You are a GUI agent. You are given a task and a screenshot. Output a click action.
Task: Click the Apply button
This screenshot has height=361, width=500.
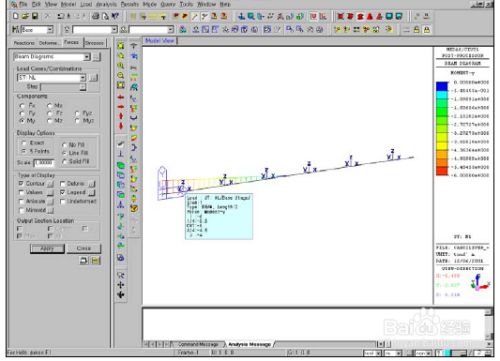click(x=47, y=248)
